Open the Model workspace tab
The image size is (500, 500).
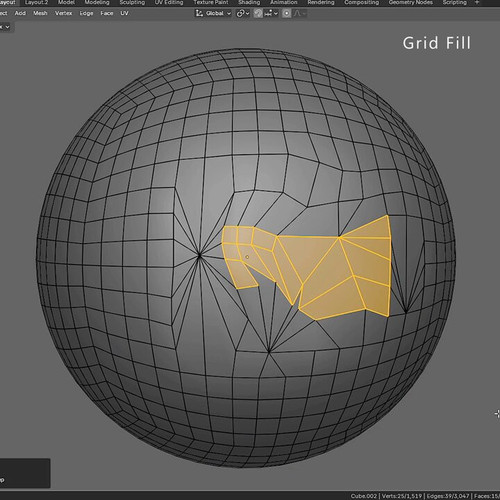(x=66, y=2)
